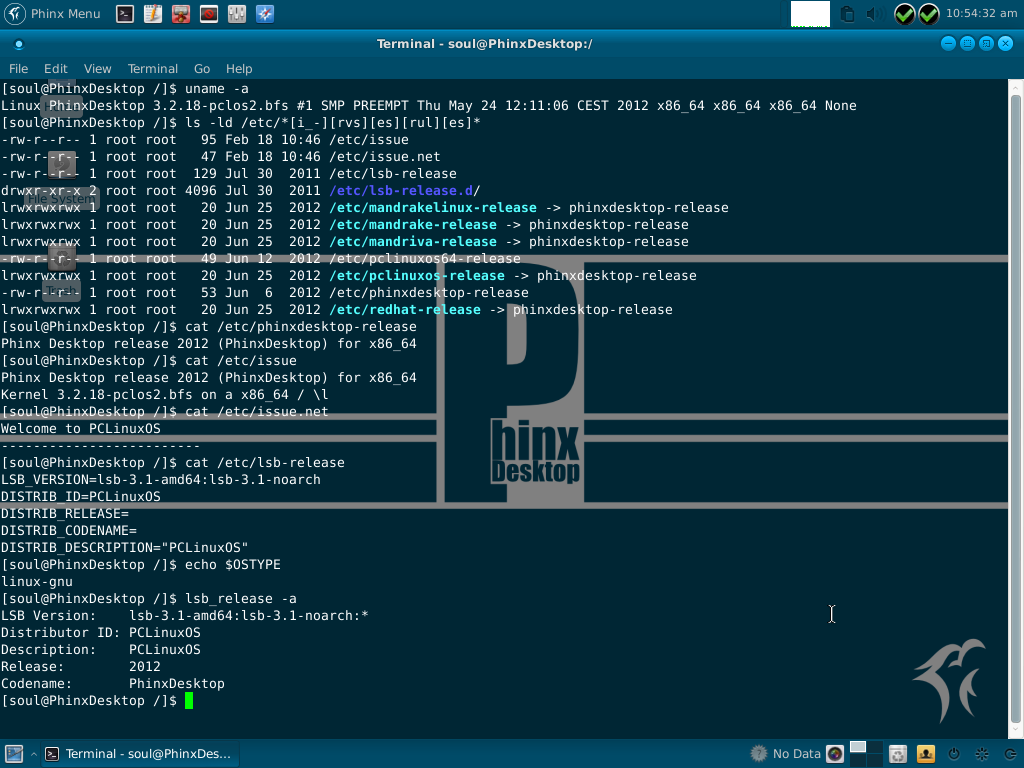The image size is (1024, 768).
Task: Click the "Release: 2012" output line
Action: click(80, 666)
